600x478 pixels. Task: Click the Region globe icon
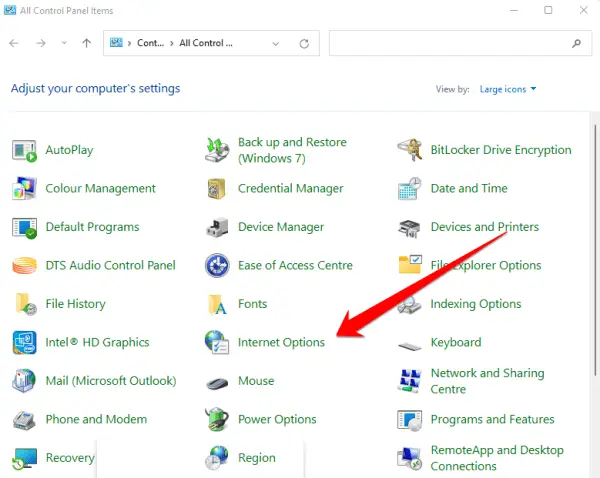(217, 458)
